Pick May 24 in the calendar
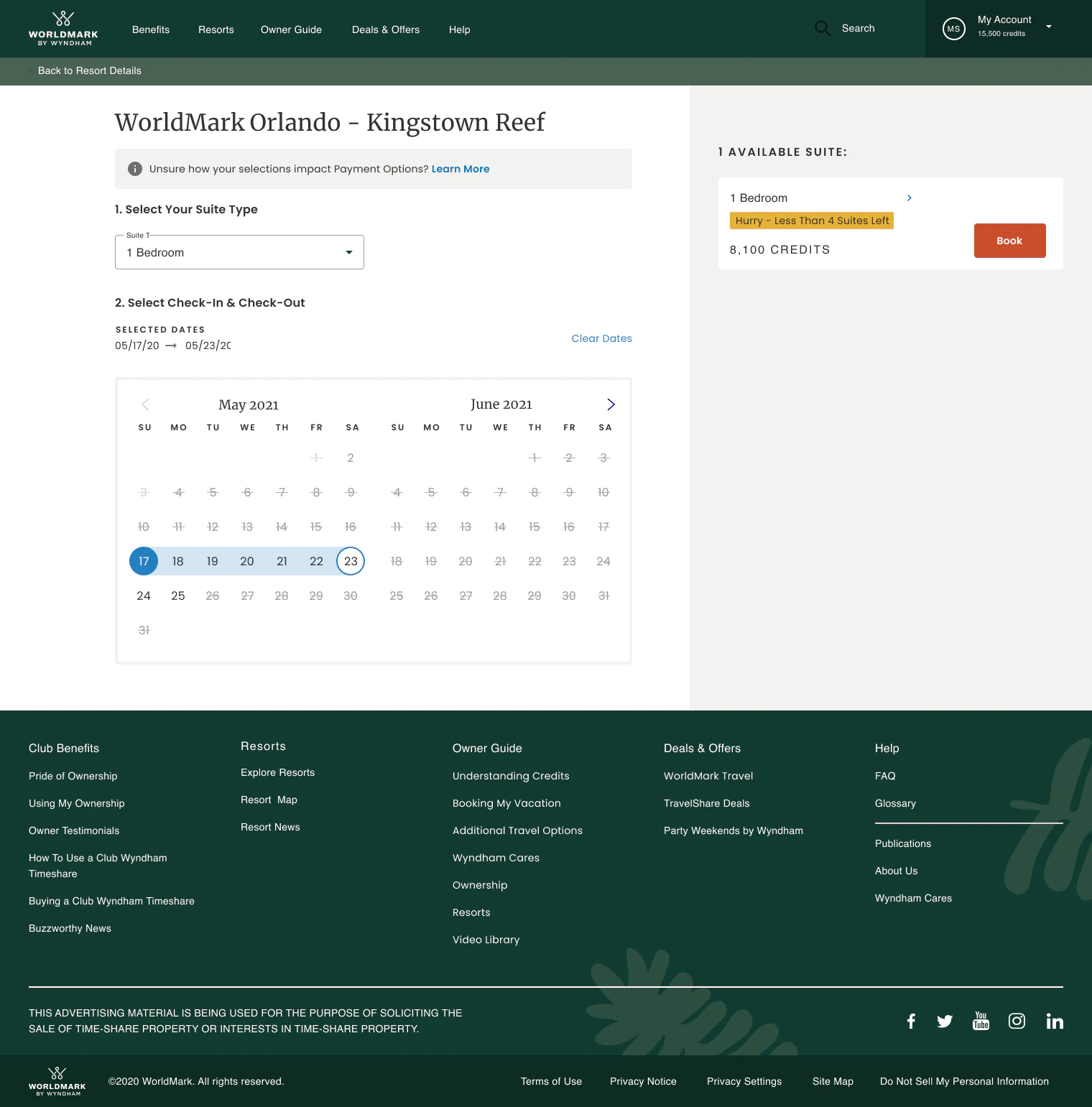The image size is (1092, 1107). tap(144, 596)
